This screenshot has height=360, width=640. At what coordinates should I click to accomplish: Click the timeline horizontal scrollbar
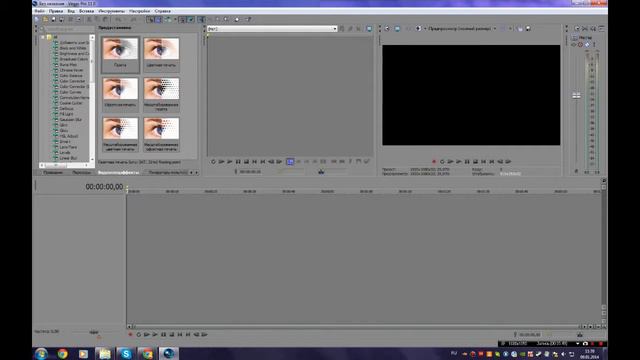coord(356,327)
